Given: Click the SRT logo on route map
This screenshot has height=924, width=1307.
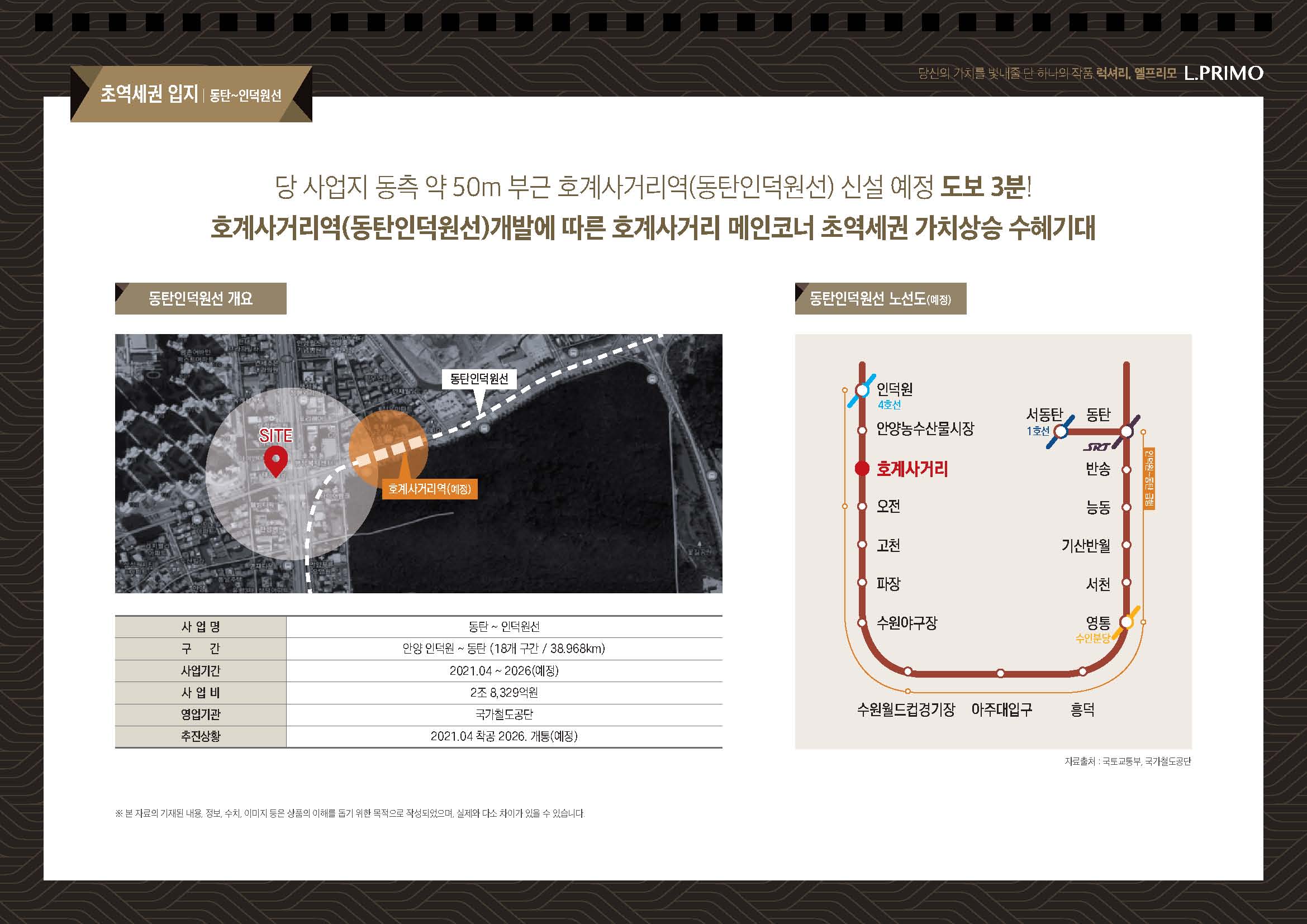Looking at the screenshot, I should [x=1096, y=447].
